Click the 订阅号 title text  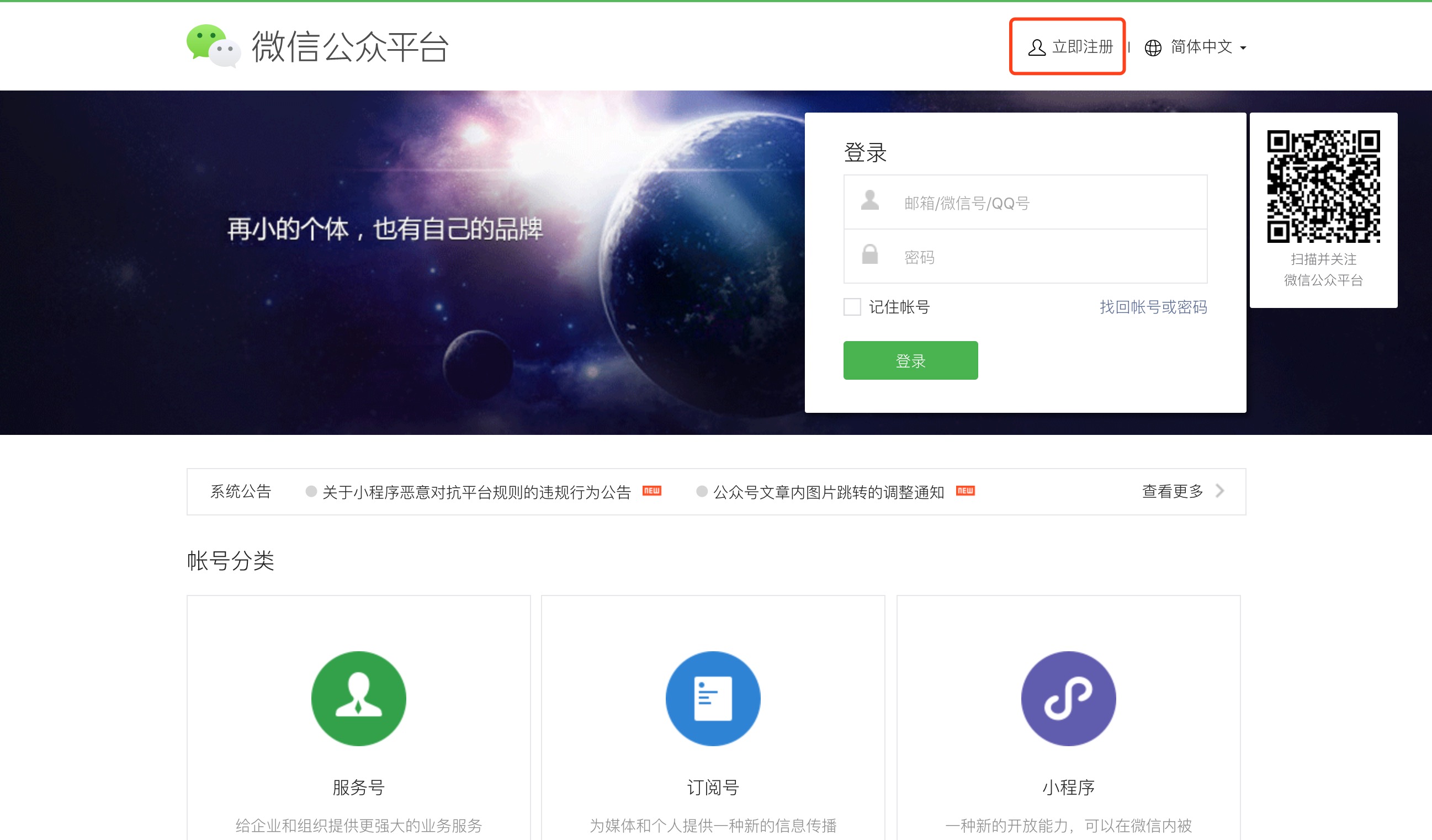point(713,788)
